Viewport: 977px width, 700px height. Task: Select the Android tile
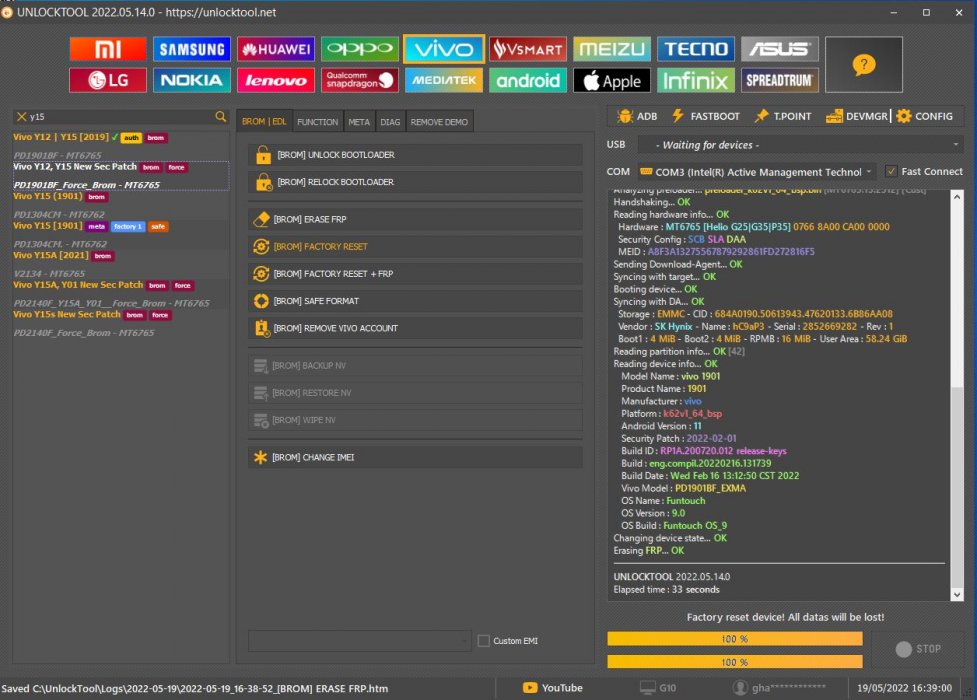(x=528, y=80)
